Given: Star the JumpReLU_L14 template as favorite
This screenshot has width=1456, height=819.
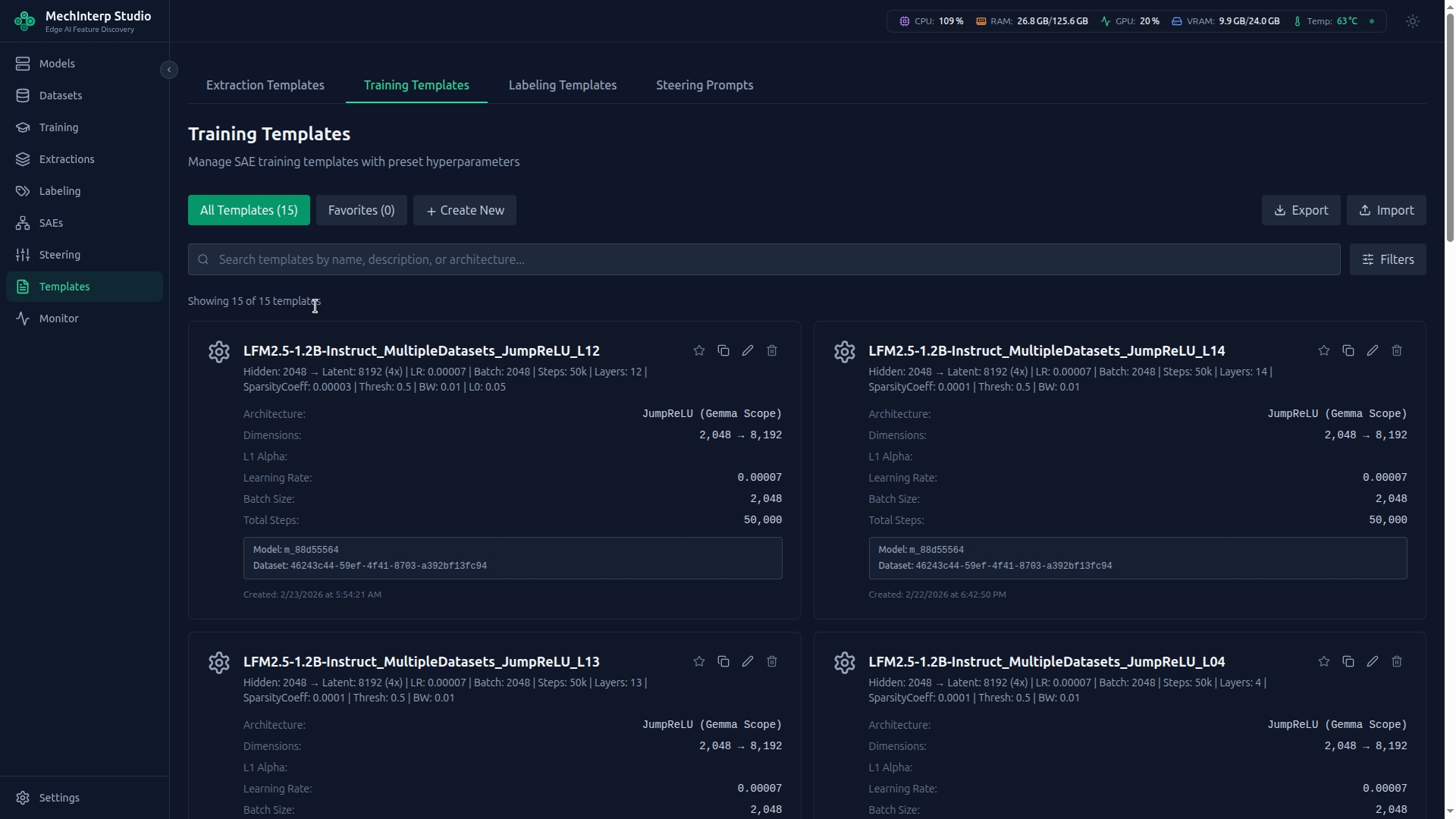Looking at the screenshot, I should click(x=1323, y=350).
